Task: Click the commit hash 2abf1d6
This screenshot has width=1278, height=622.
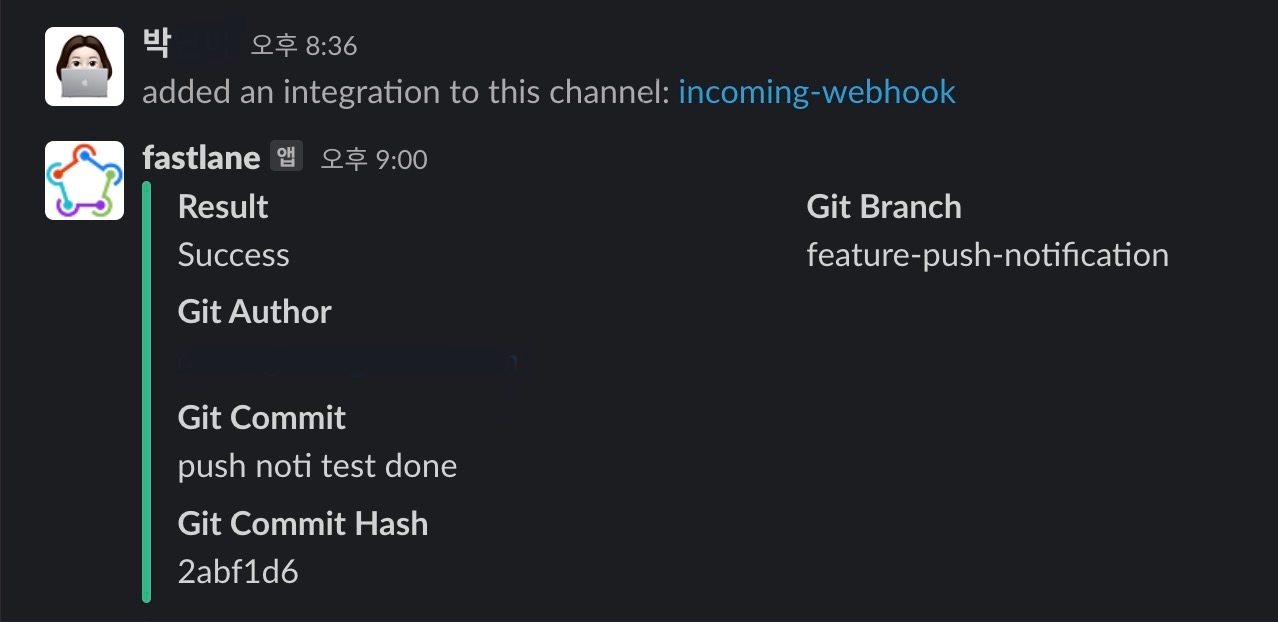Action: pos(238,572)
